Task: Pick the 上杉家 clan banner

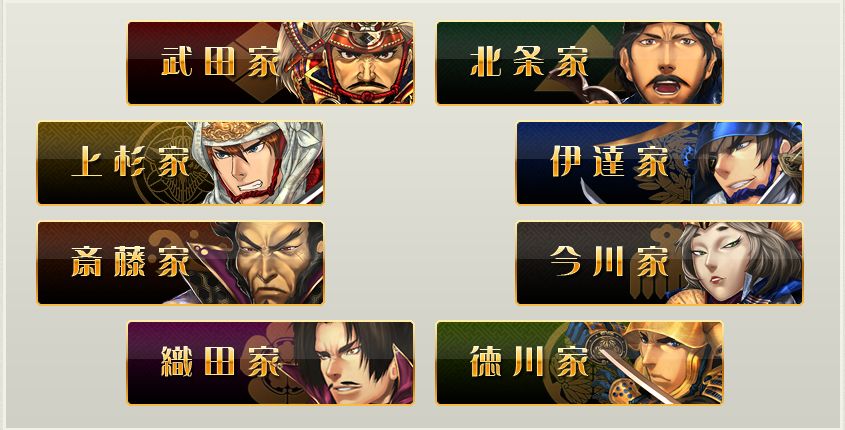Action: [181, 163]
